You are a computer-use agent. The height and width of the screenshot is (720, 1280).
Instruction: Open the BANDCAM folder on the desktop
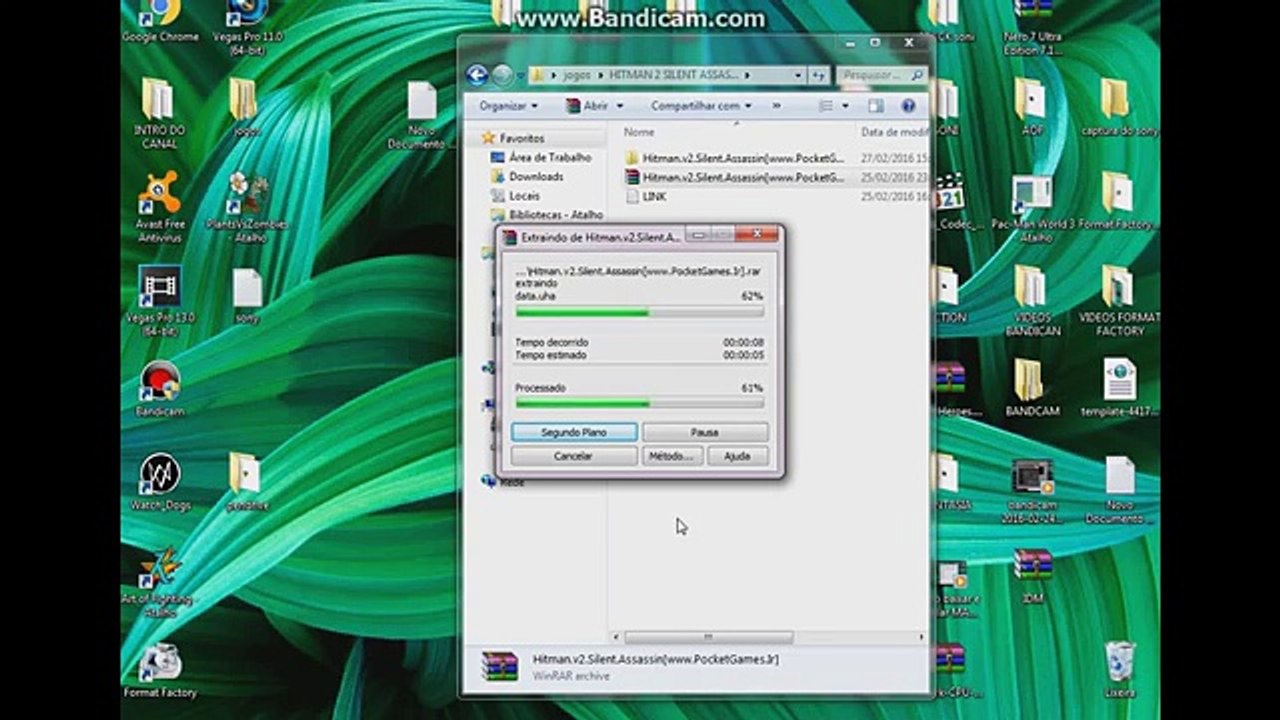coord(1032,389)
